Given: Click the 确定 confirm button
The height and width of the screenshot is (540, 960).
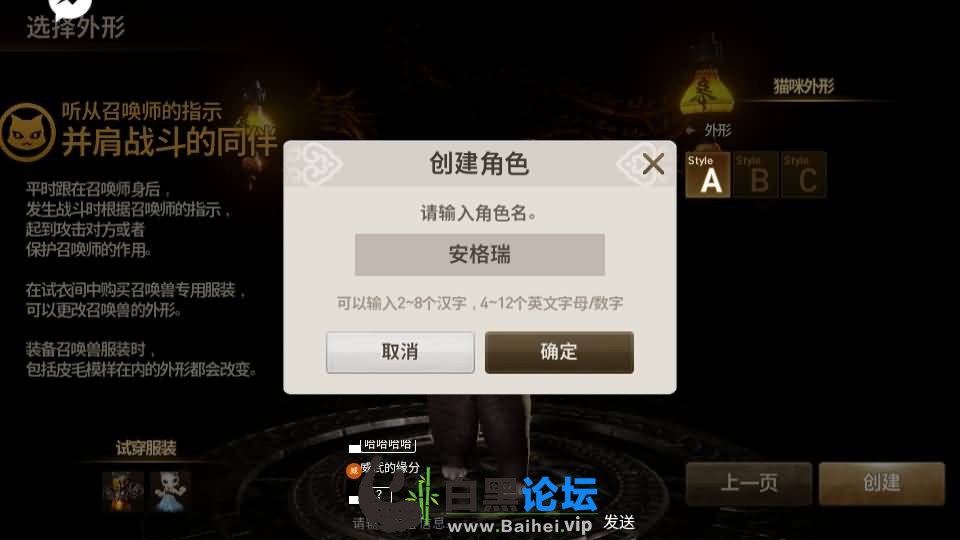Looking at the screenshot, I should click(x=559, y=352).
